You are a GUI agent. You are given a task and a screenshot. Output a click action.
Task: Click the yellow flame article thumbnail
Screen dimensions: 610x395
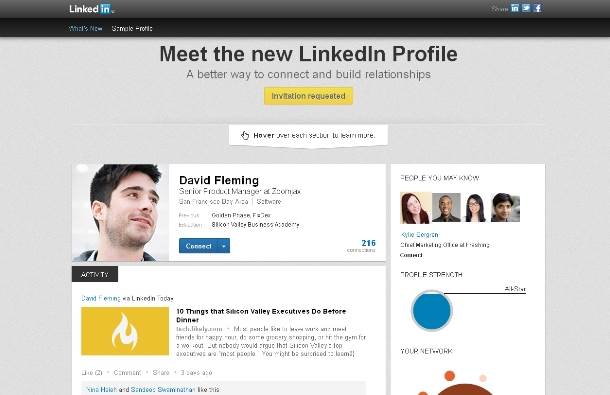125,331
